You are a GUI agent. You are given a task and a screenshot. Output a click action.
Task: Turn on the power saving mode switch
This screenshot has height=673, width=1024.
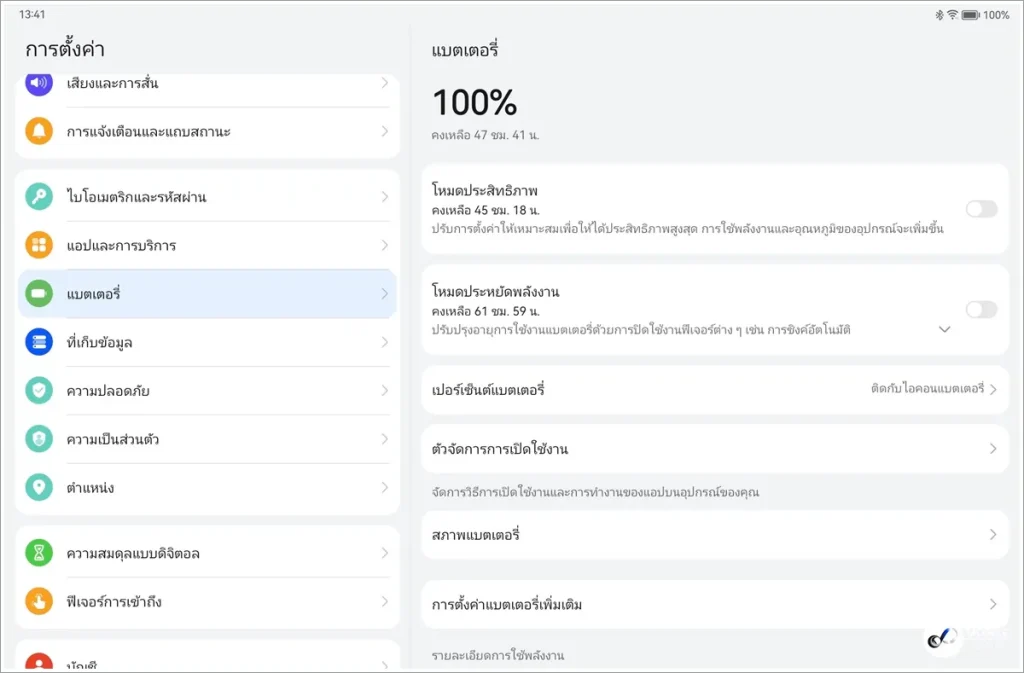click(x=980, y=309)
